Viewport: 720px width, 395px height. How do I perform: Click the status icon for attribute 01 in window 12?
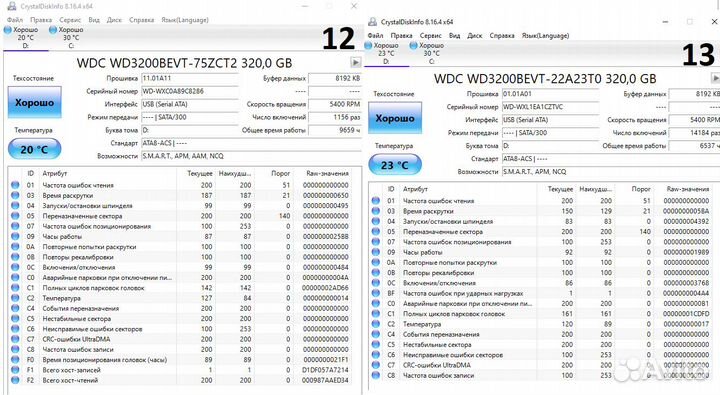15,185
